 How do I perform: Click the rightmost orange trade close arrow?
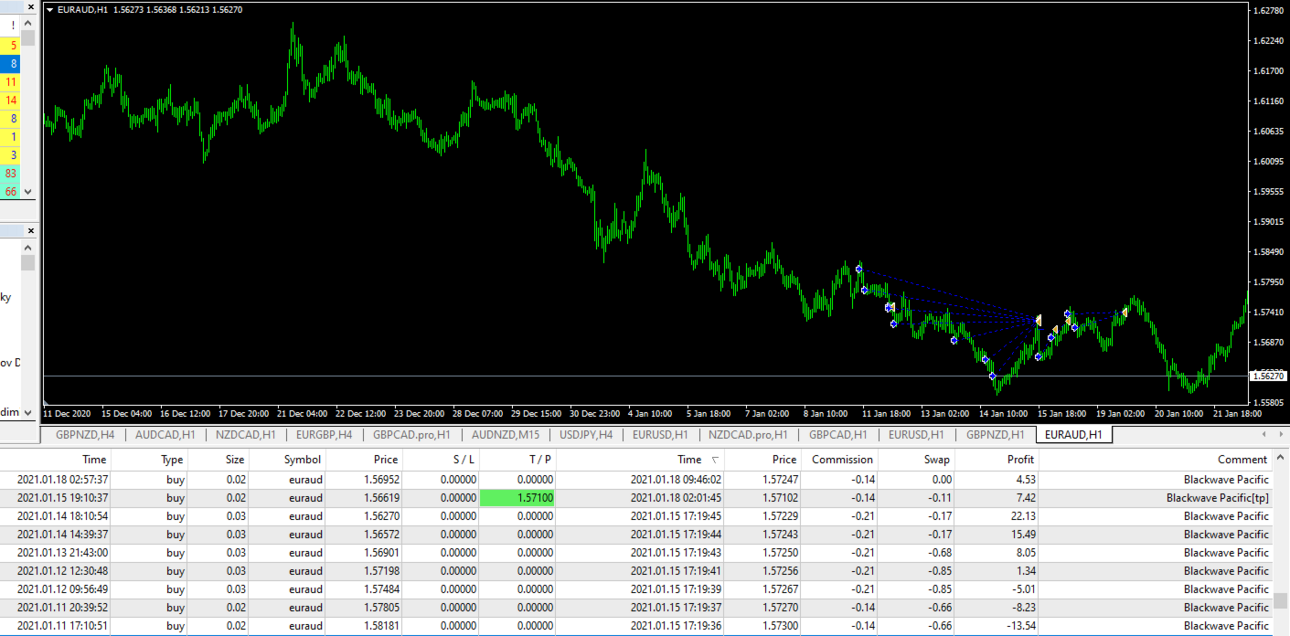pos(1125,312)
